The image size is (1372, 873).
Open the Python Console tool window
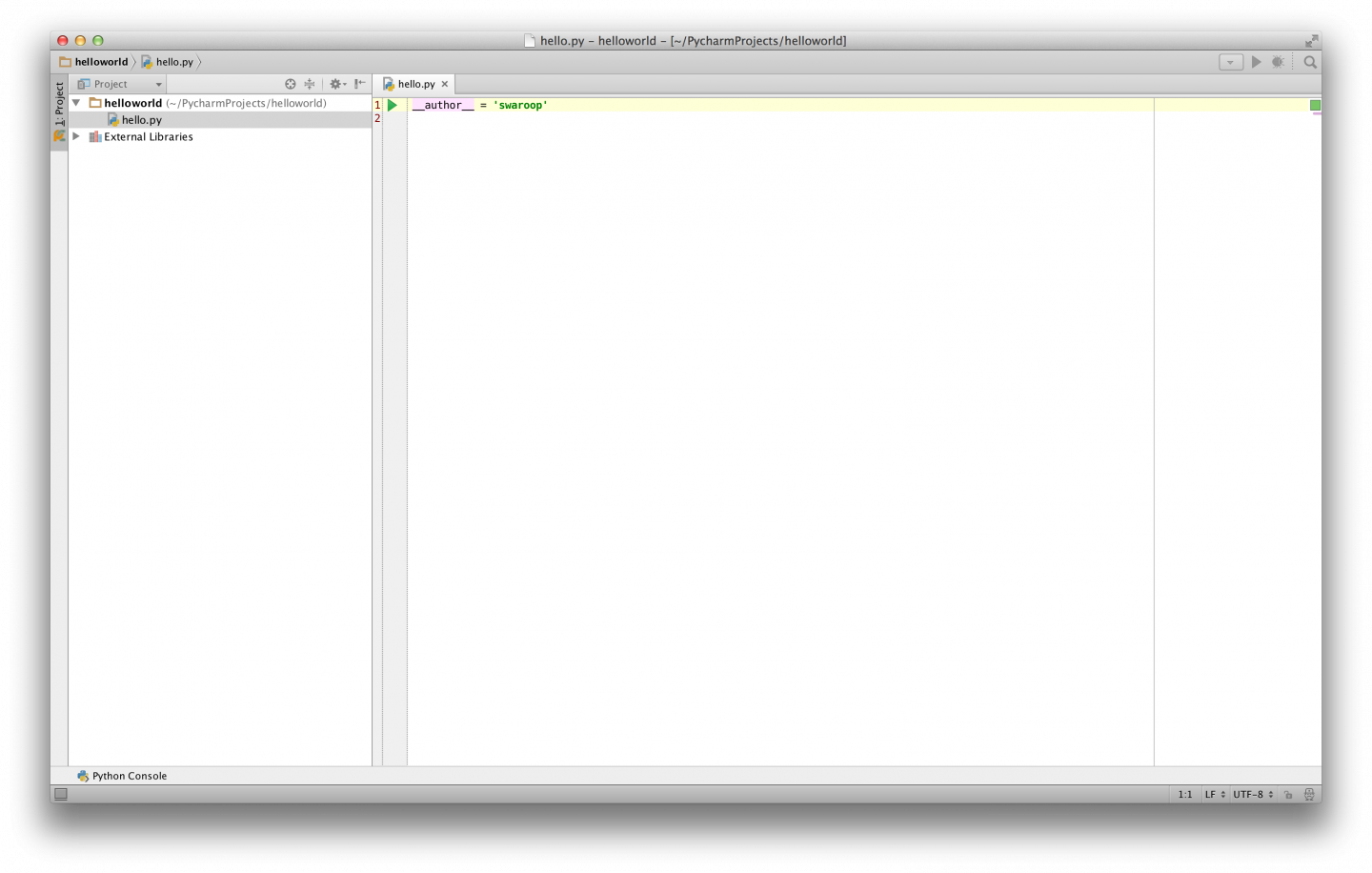pos(122,776)
